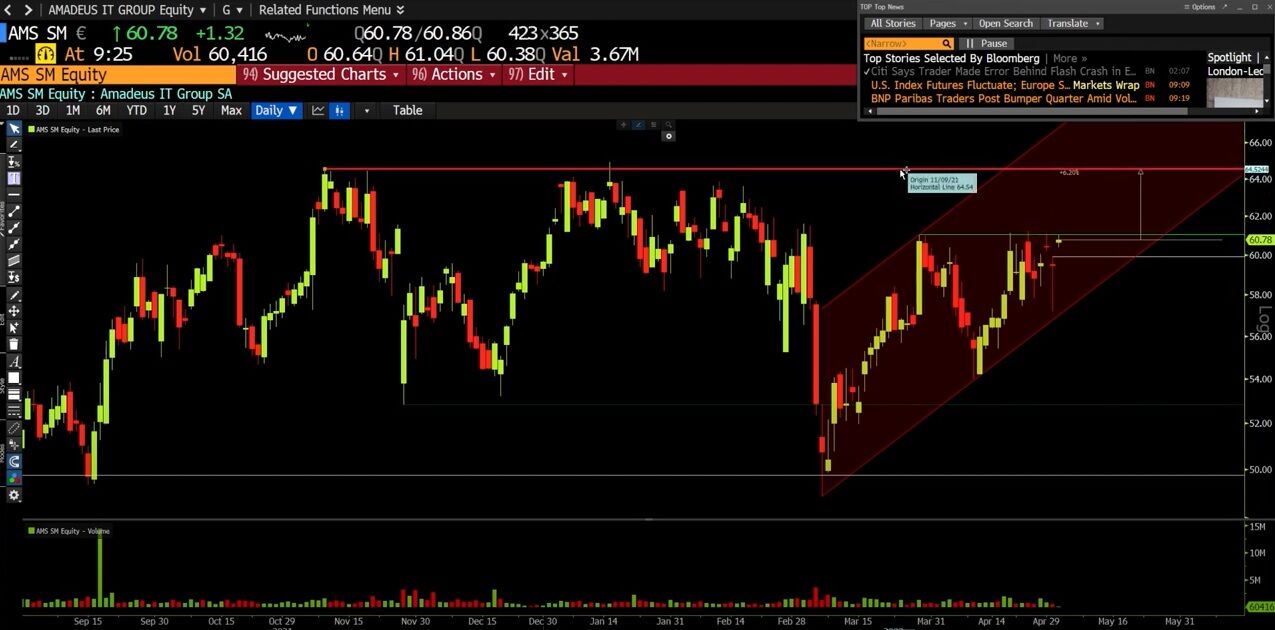Open AMADEUS IT GROUP Equity dropdown
Image resolution: width=1275 pixels, height=630 pixels.
point(128,10)
